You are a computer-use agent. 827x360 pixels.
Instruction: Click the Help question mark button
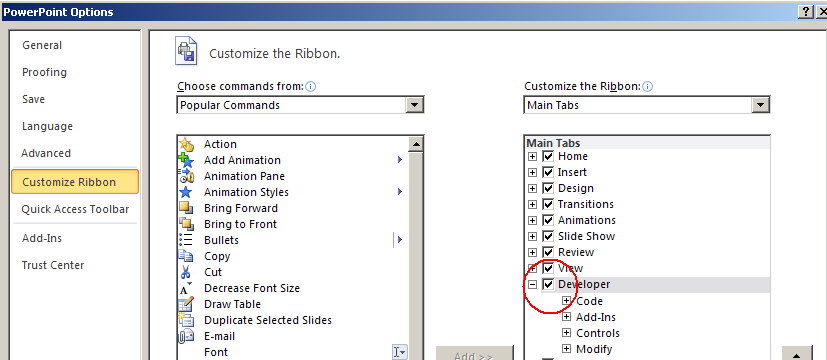point(804,12)
